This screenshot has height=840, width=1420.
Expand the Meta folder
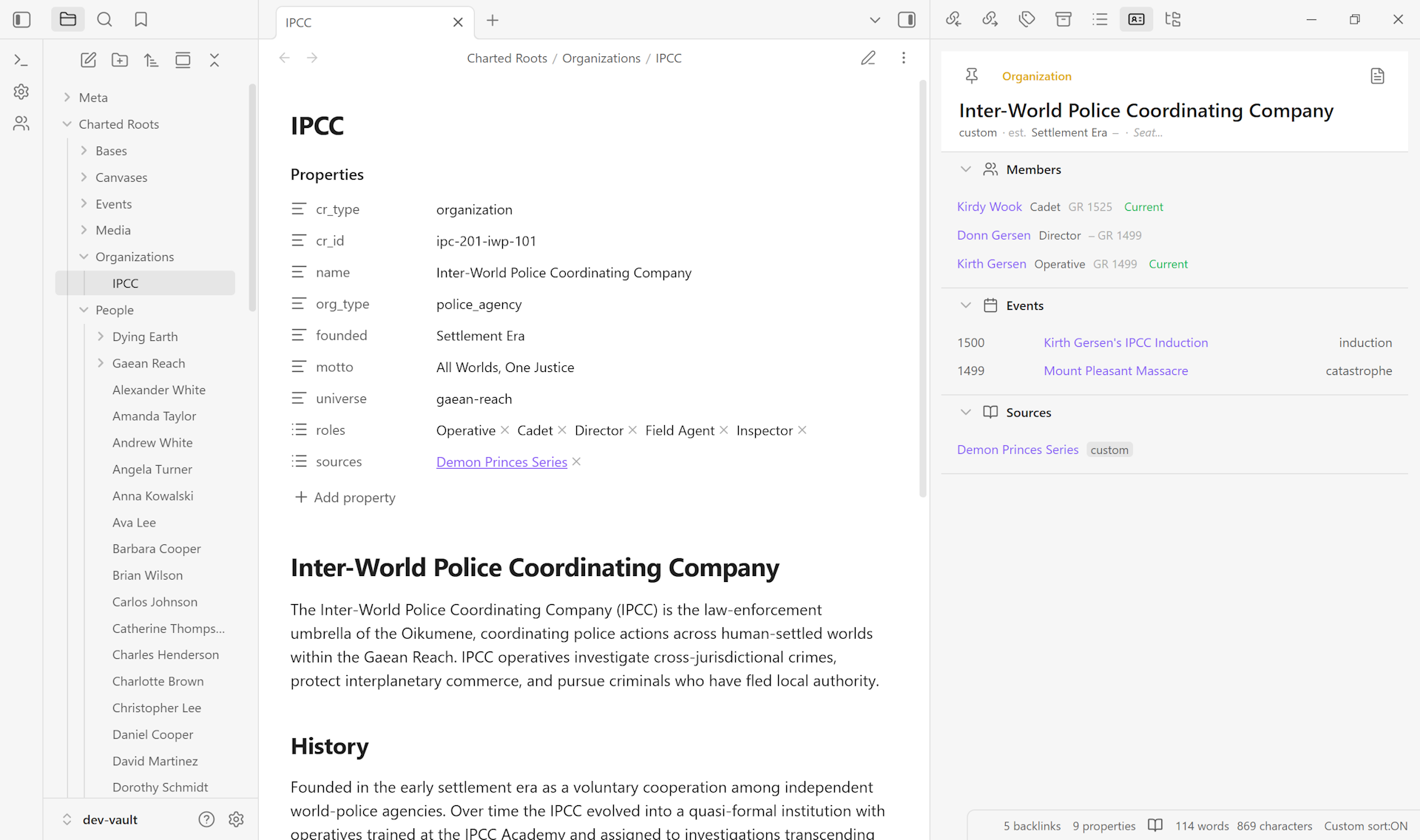tap(67, 98)
